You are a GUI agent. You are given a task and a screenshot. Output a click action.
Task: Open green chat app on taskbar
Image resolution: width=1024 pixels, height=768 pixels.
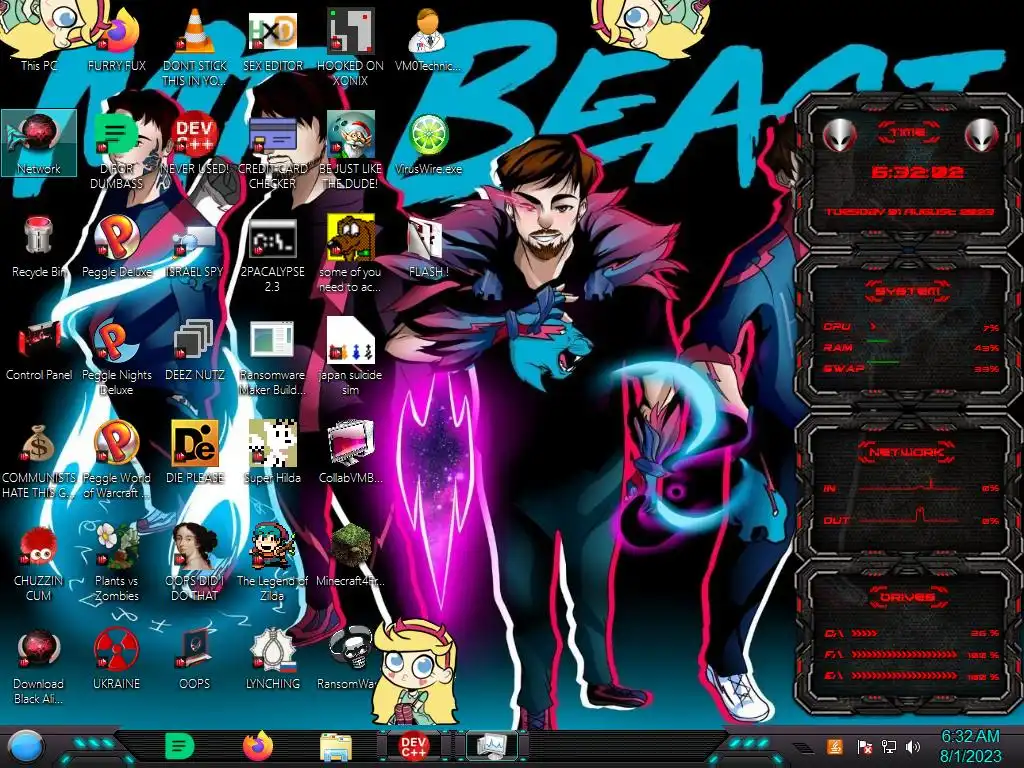pos(180,746)
